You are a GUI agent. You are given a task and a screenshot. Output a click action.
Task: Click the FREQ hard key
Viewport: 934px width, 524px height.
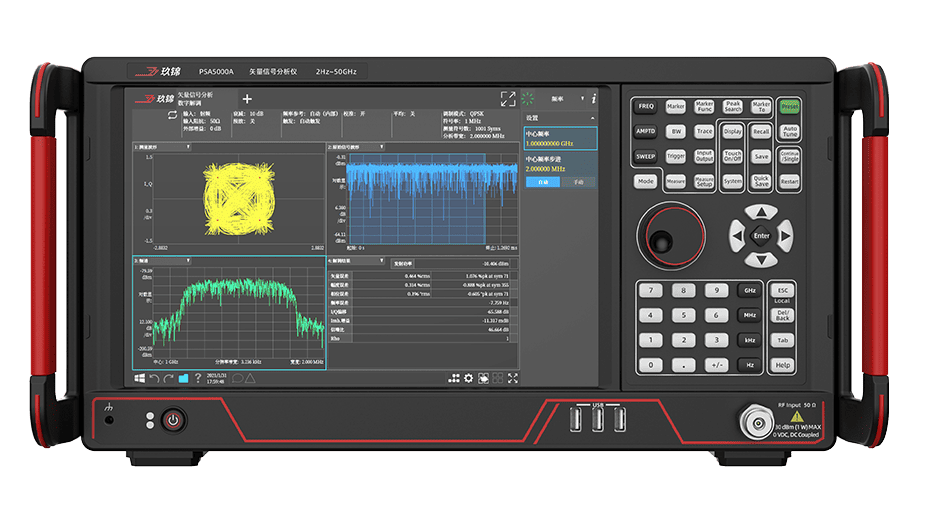tap(646, 106)
